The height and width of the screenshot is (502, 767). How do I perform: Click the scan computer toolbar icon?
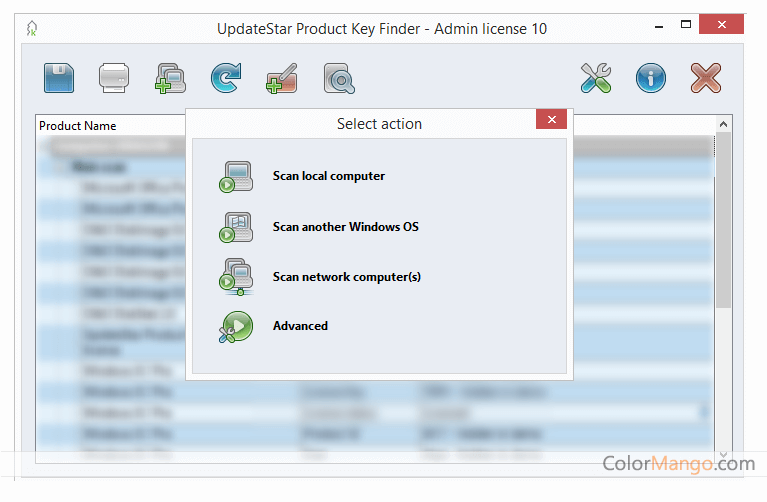(x=170, y=77)
